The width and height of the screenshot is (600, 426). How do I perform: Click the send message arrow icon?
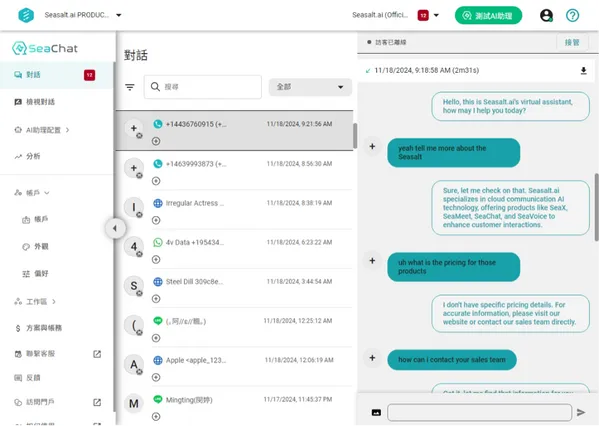581,412
